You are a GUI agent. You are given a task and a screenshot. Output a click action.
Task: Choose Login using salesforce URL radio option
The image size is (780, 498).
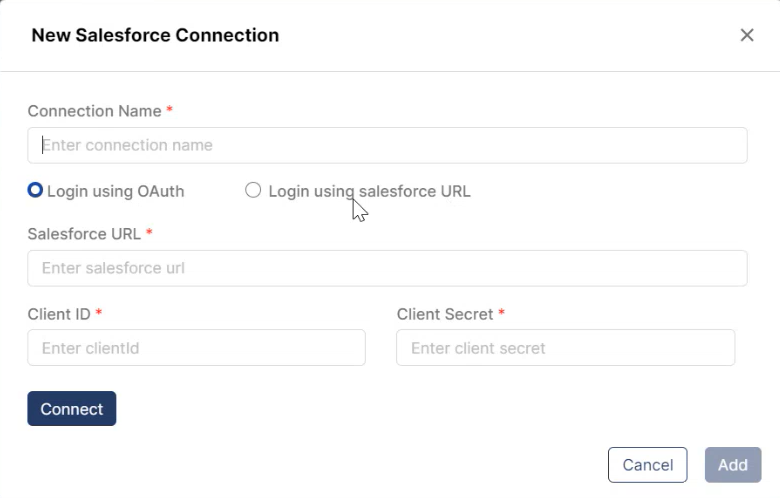click(253, 190)
